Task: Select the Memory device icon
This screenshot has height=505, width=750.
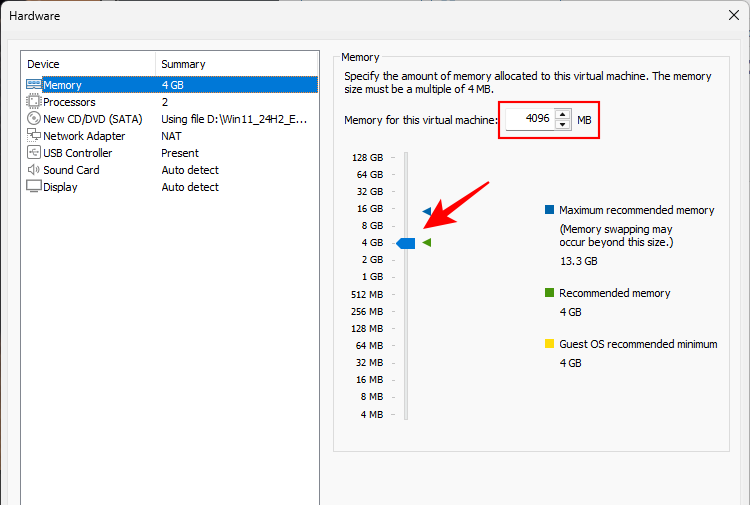Action: click(34, 85)
